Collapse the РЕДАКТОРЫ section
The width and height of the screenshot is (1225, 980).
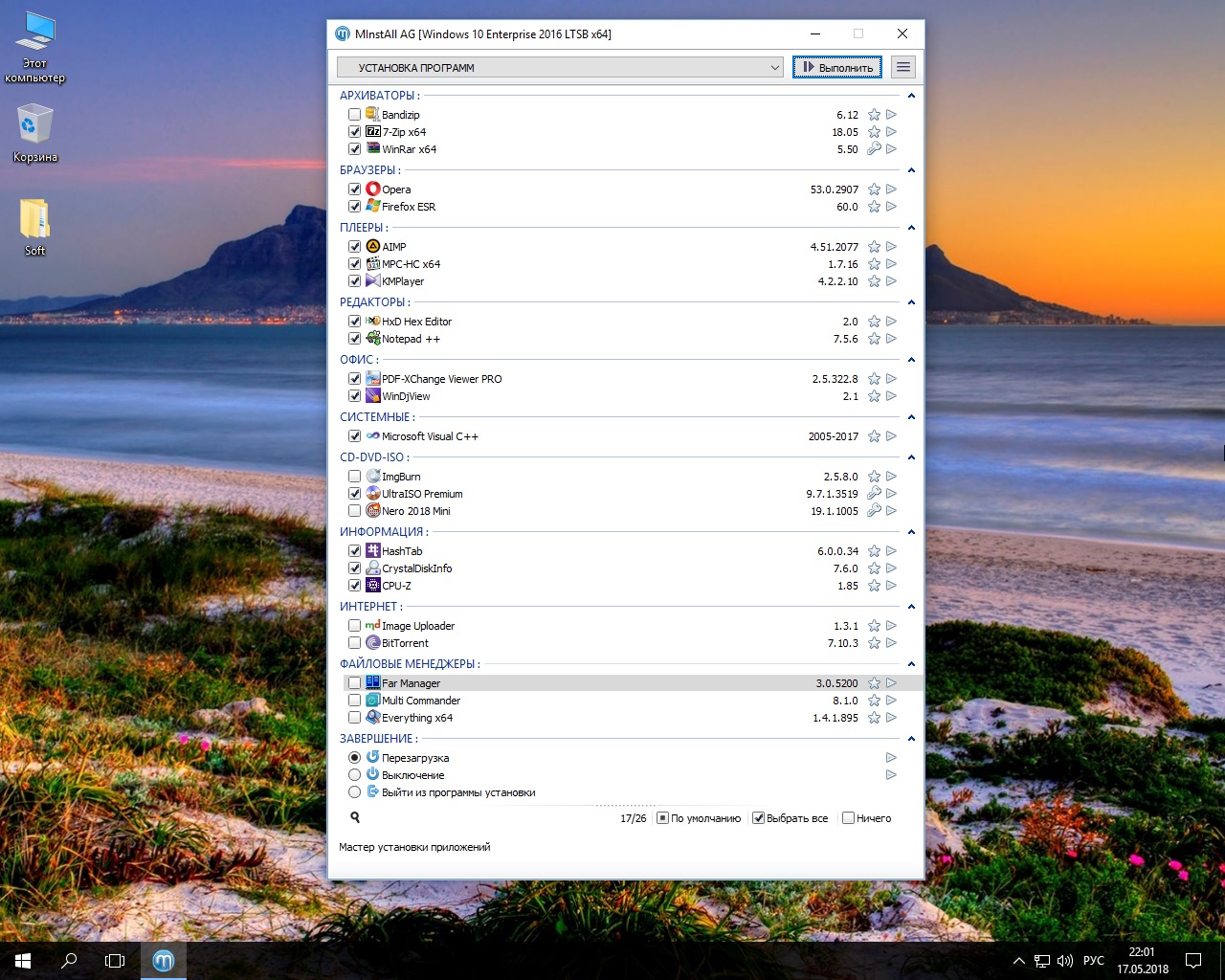click(911, 302)
